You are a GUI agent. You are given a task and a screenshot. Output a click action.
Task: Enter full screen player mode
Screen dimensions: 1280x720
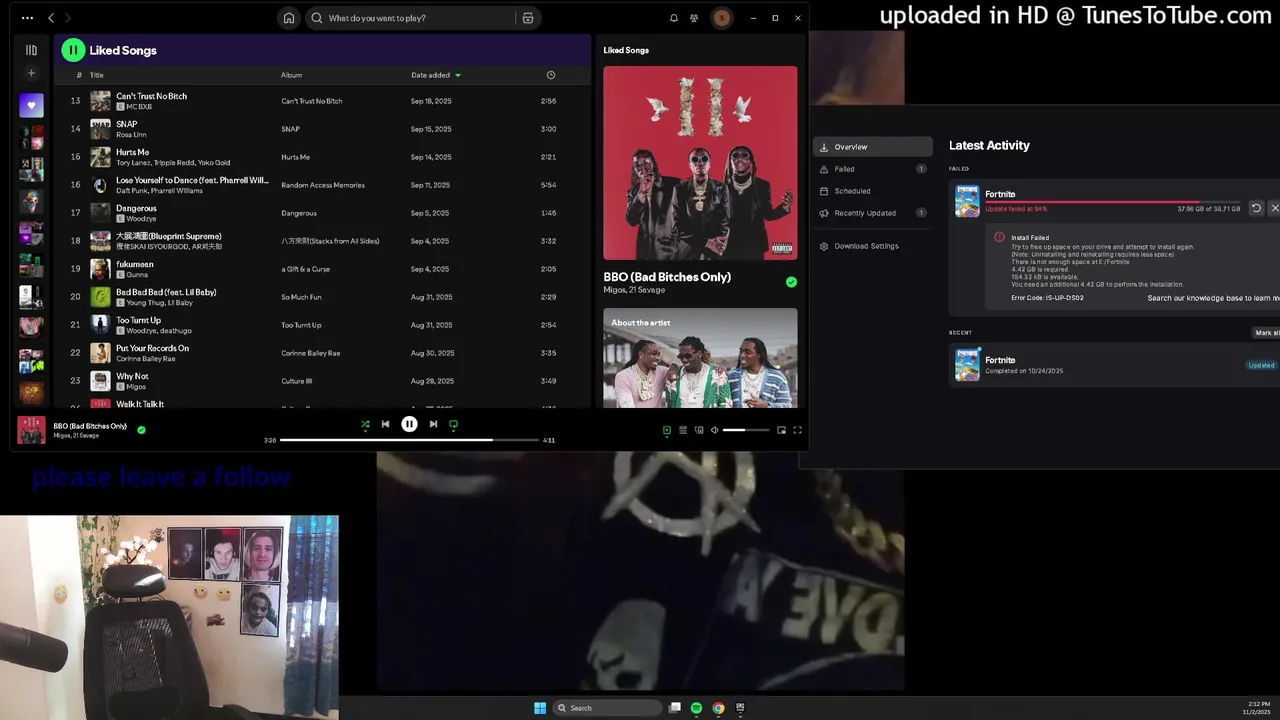tap(797, 430)
